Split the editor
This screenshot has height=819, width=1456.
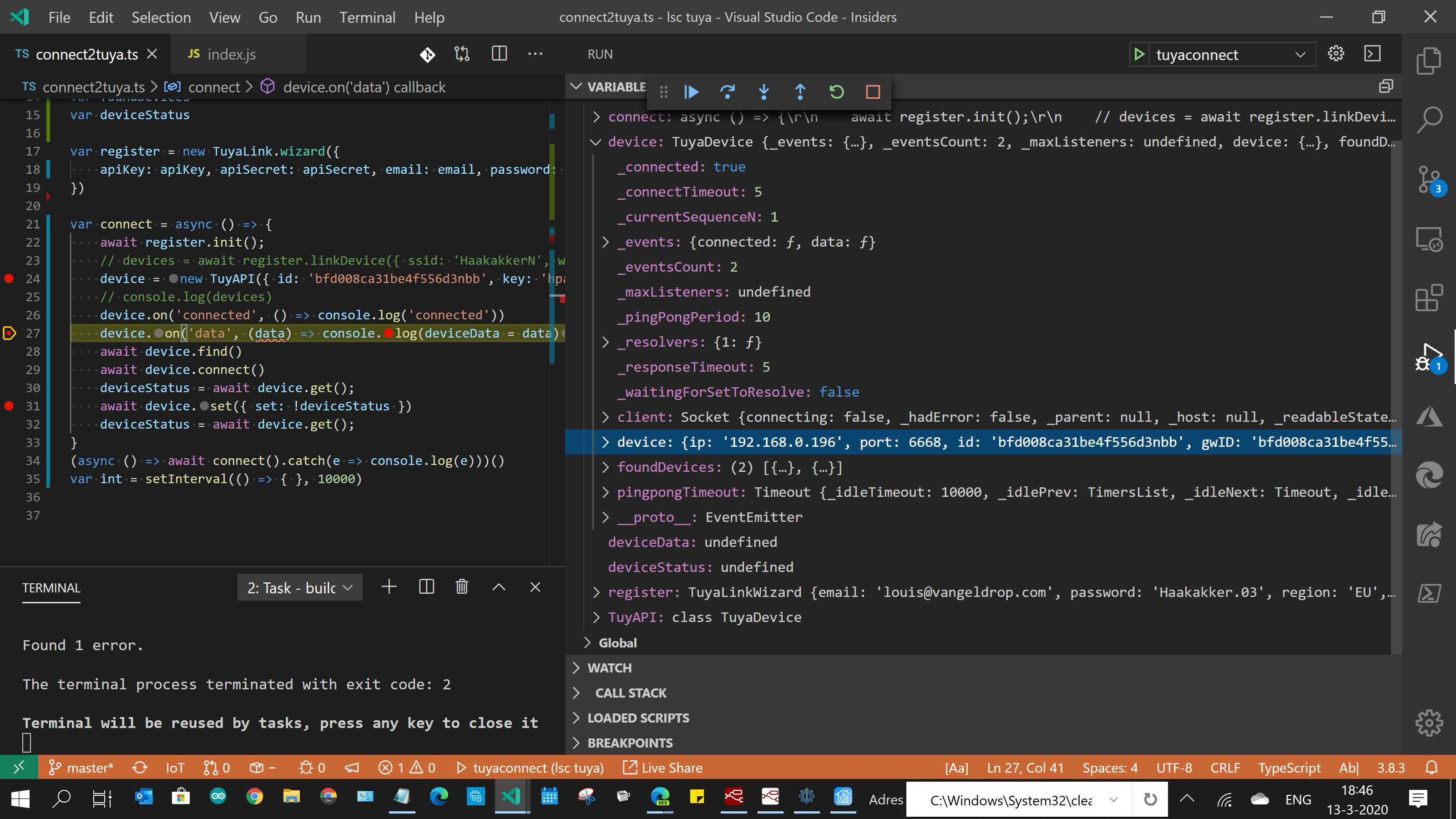(499, 54)
